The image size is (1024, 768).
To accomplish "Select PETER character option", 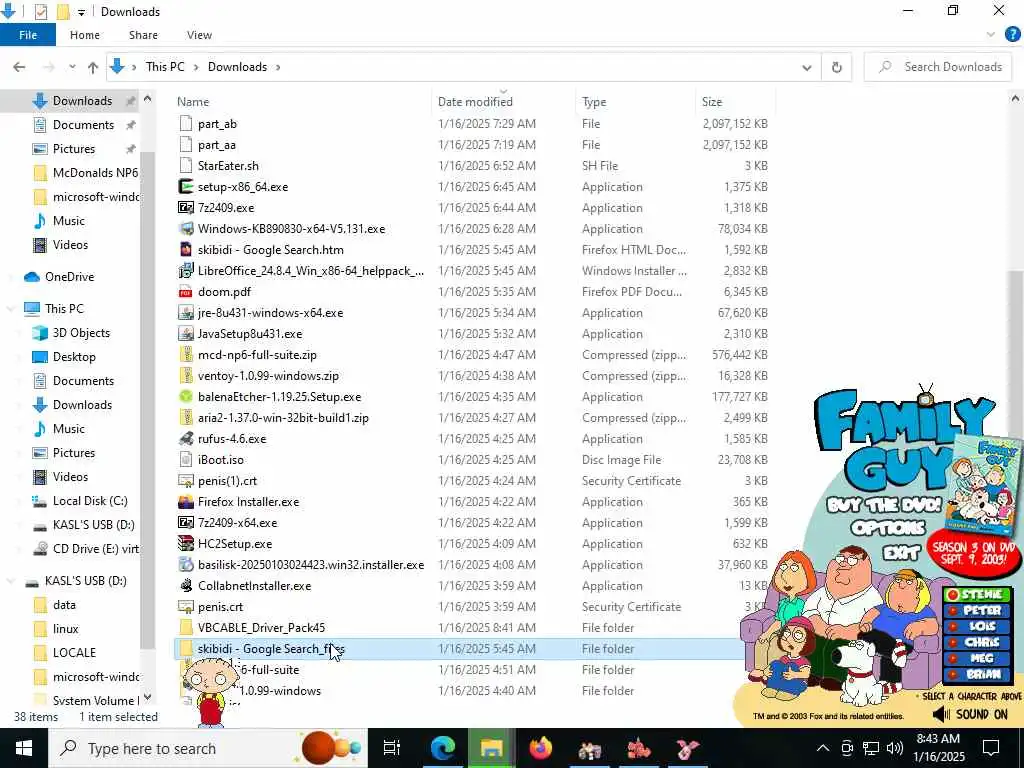I will (977, 611).
